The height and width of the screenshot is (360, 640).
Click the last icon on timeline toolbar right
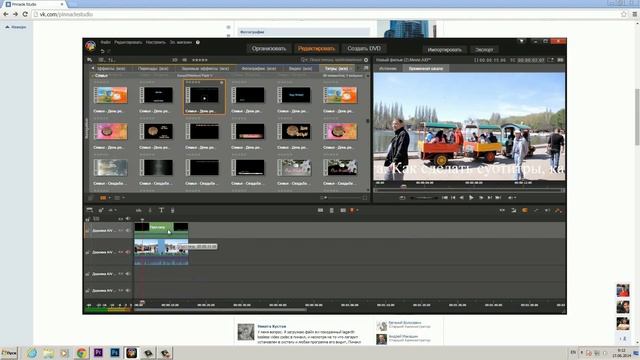[x=558, y=210]
